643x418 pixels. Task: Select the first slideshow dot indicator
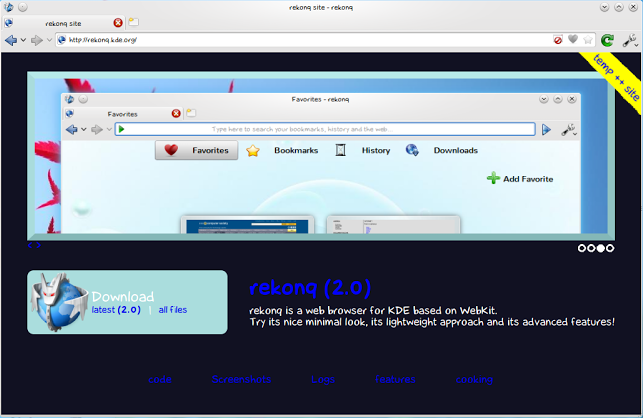tap(581, 248)
